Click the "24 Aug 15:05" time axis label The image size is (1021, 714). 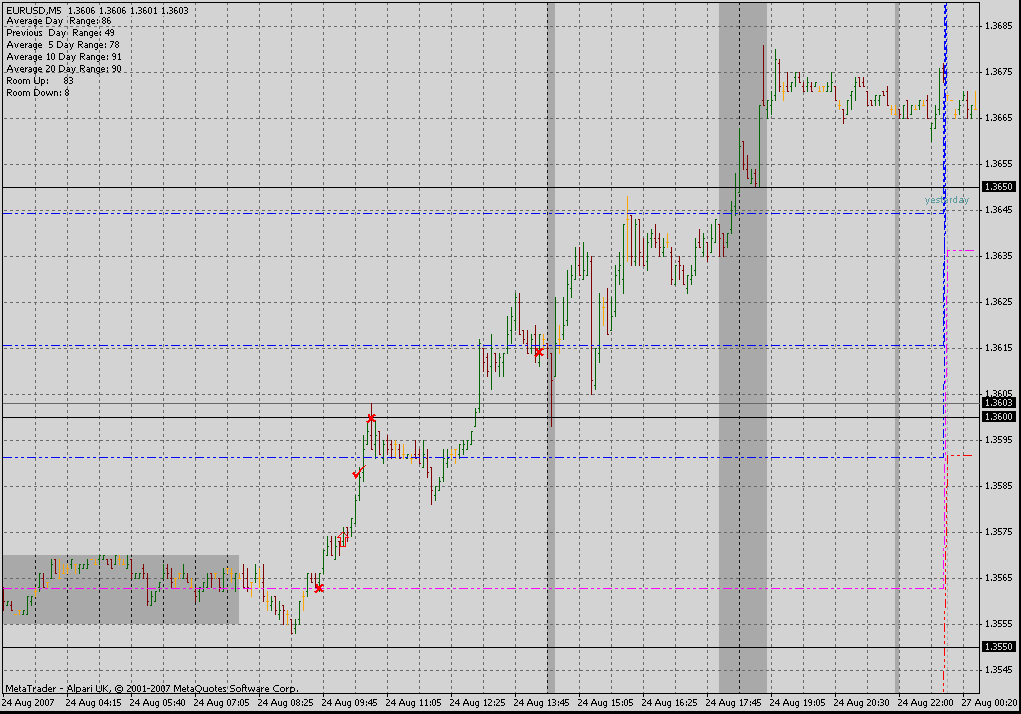pos(606,703)
